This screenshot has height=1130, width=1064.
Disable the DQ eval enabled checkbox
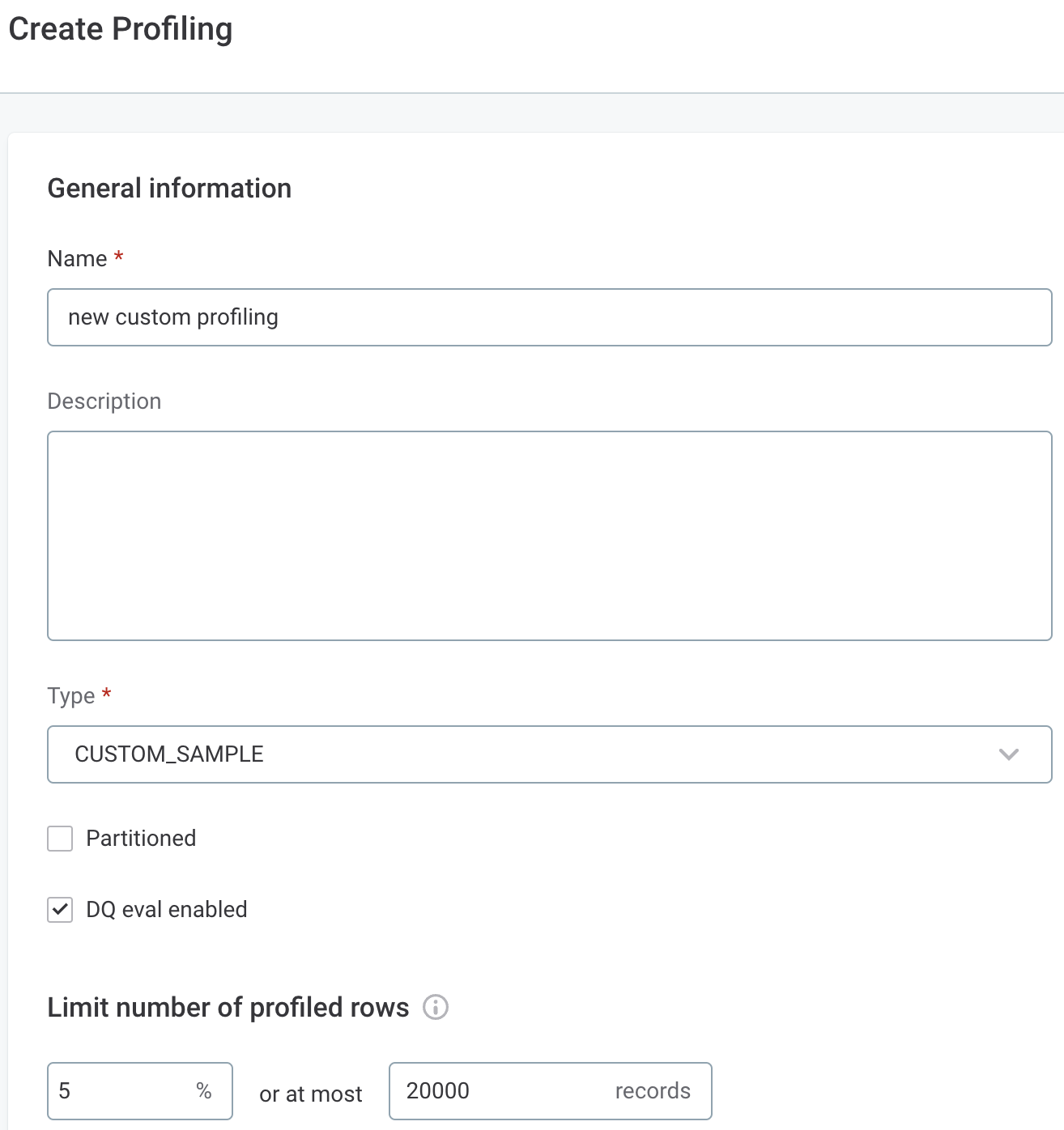[59, 910]
